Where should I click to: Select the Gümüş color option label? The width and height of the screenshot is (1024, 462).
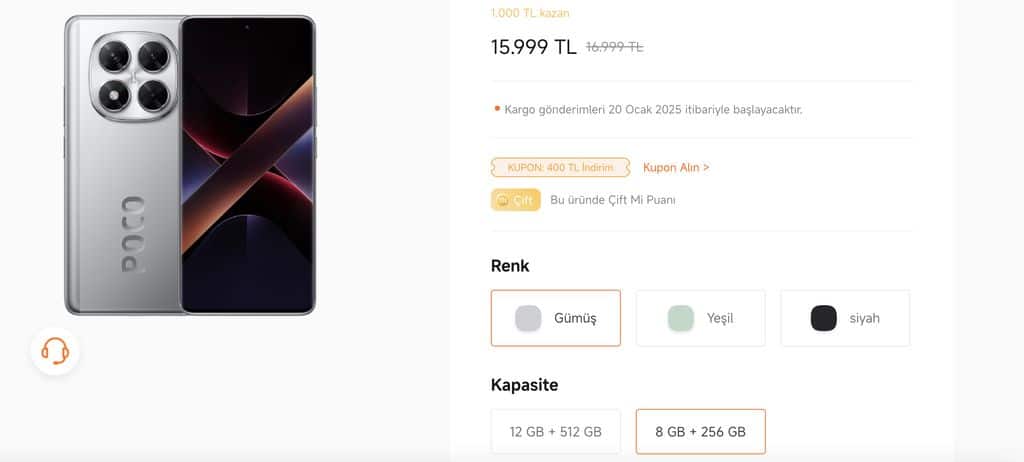click(575, 318)
